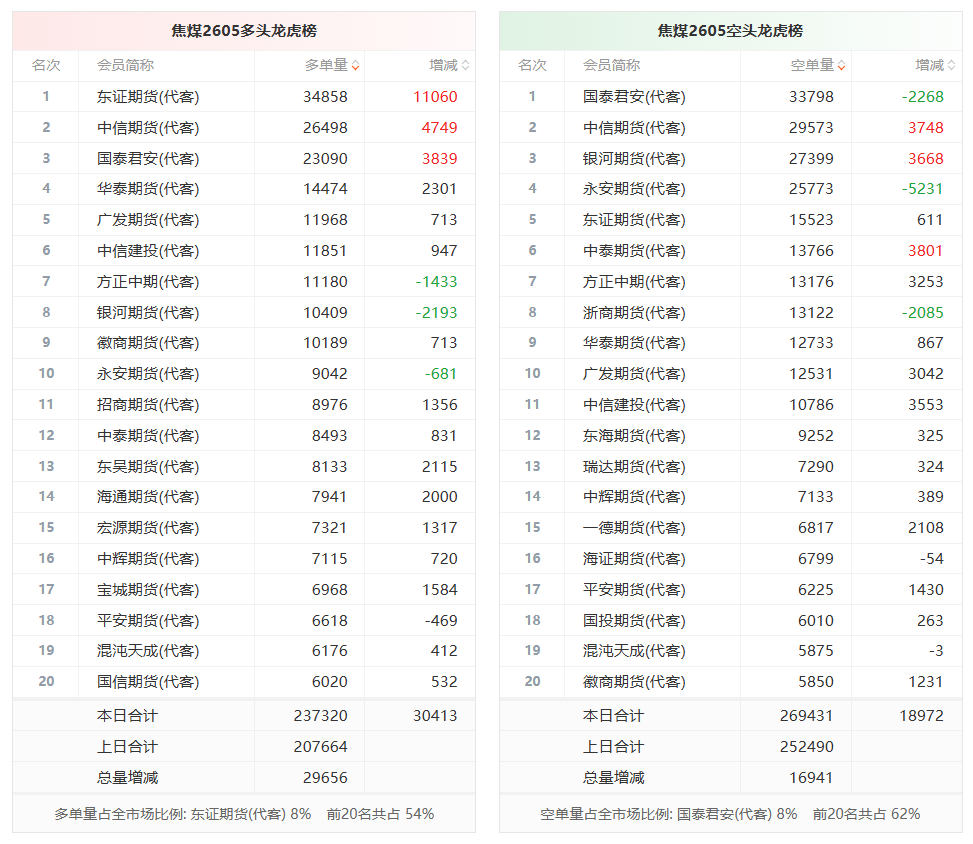Select 招商期货(代客) in the long table

point(148,405)
